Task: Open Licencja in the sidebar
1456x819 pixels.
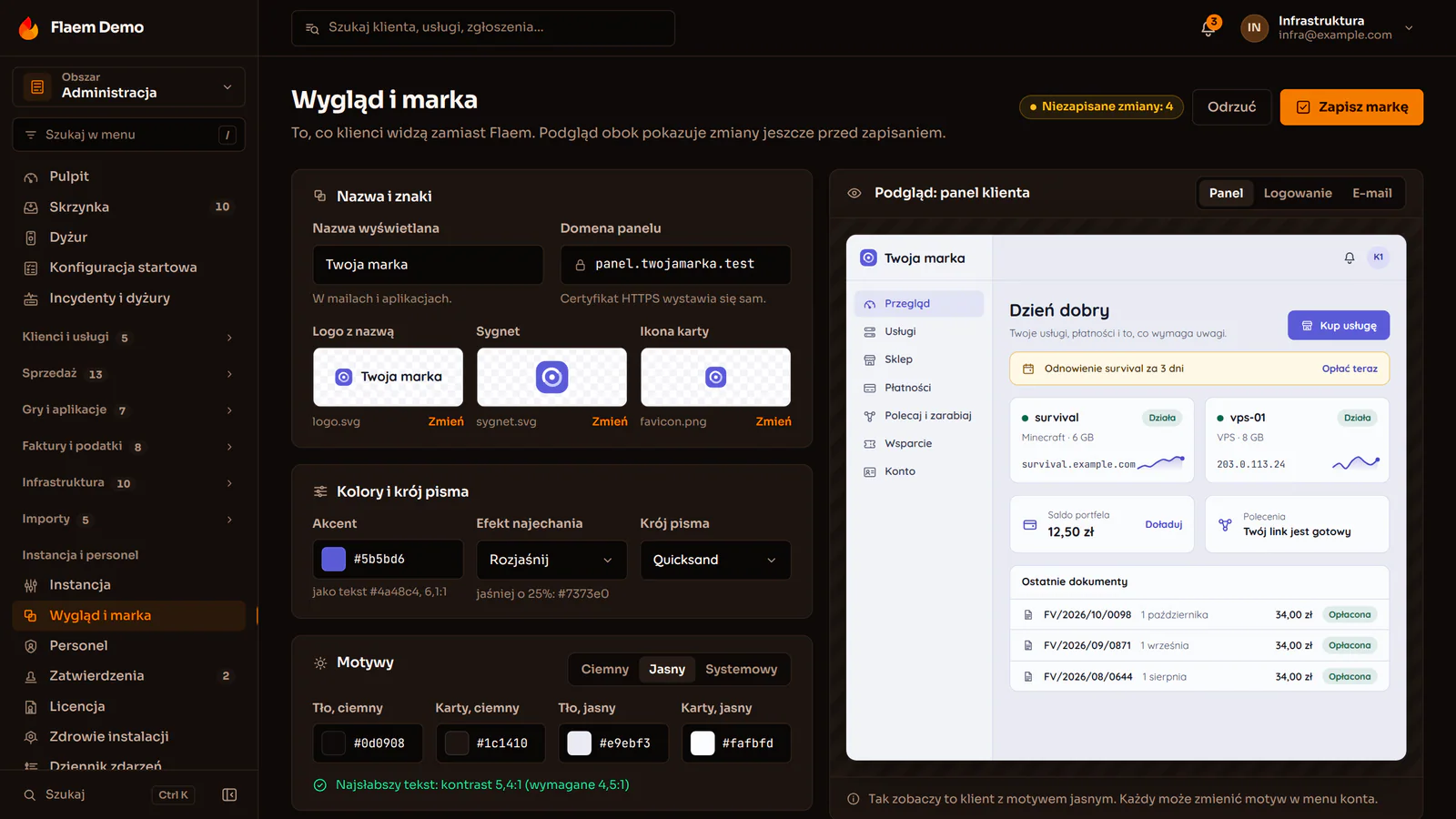Action: coord(129,706)
